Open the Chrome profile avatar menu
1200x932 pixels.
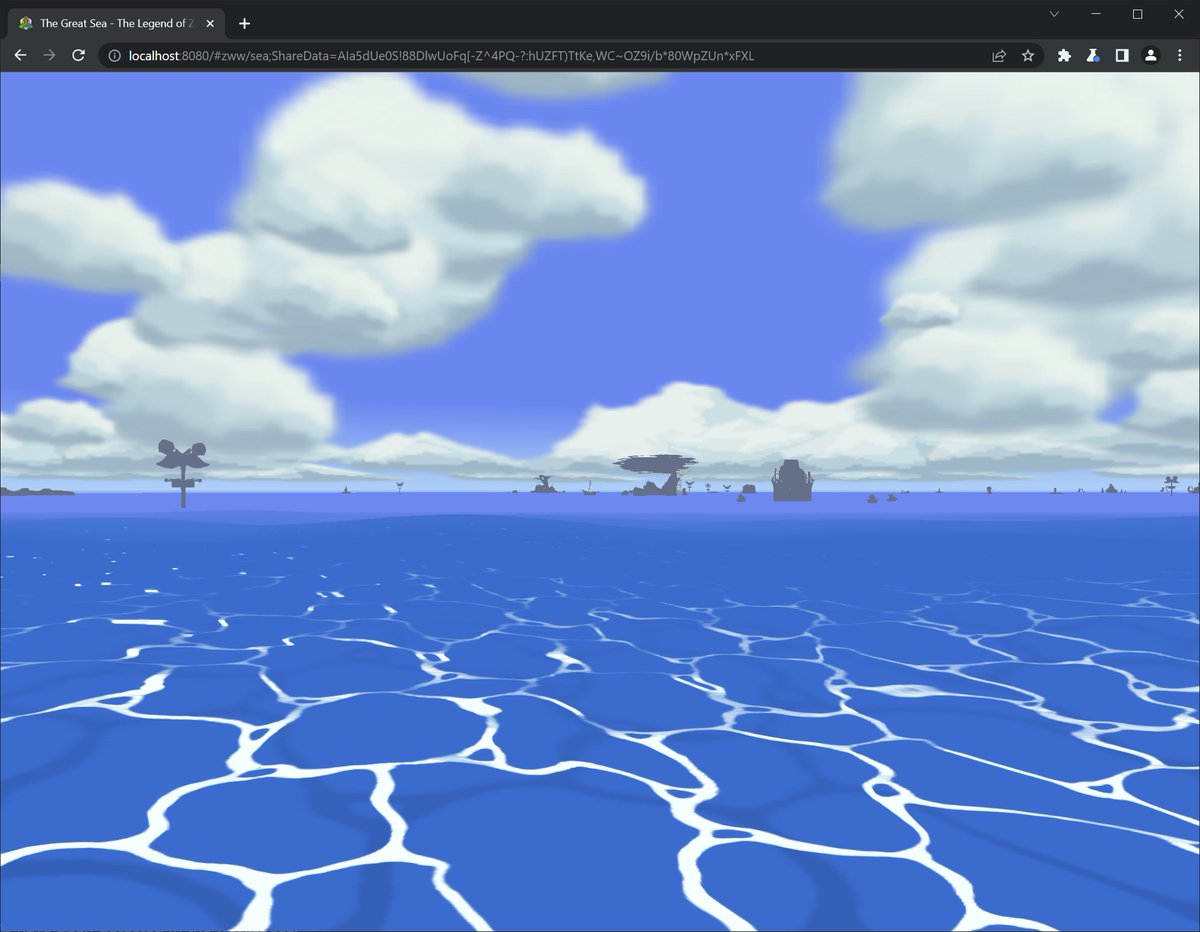(x=1151, y=56)
